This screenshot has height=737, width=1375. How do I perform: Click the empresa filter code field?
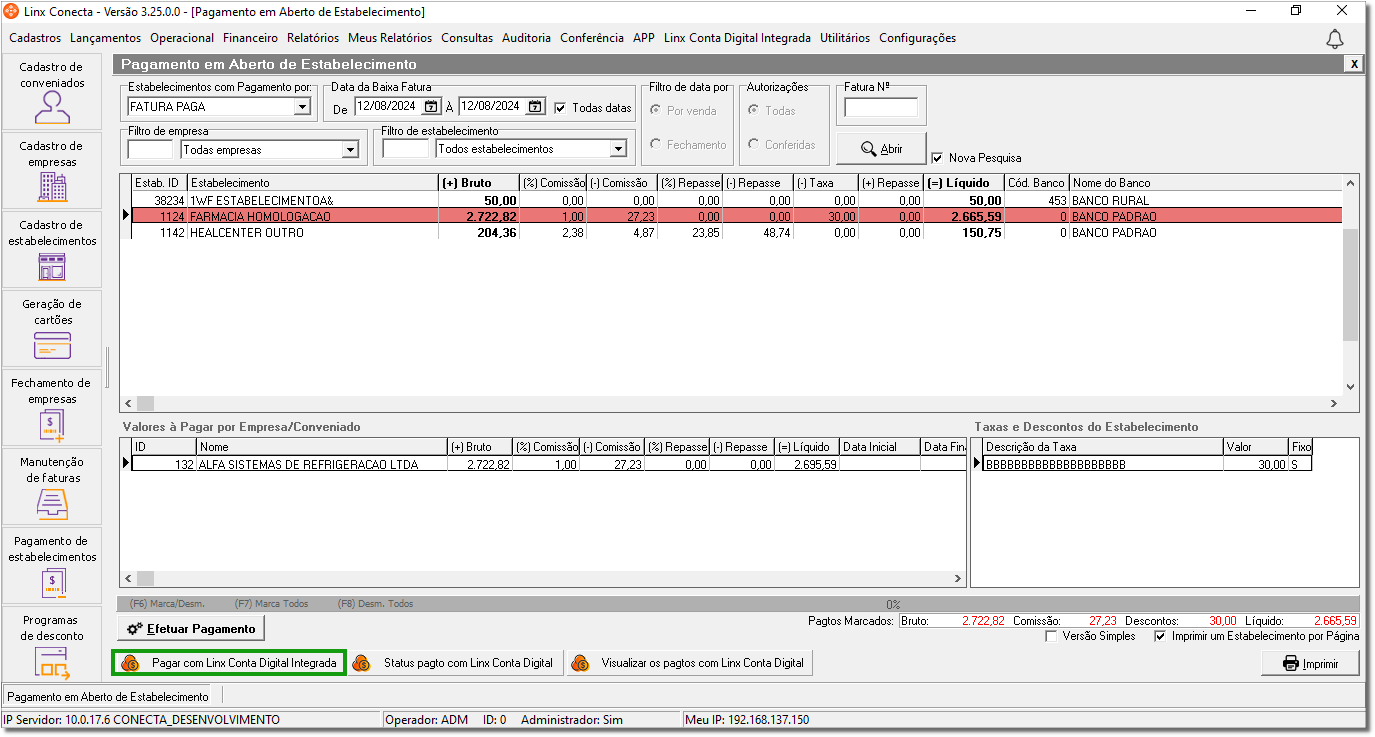[151, 150]
